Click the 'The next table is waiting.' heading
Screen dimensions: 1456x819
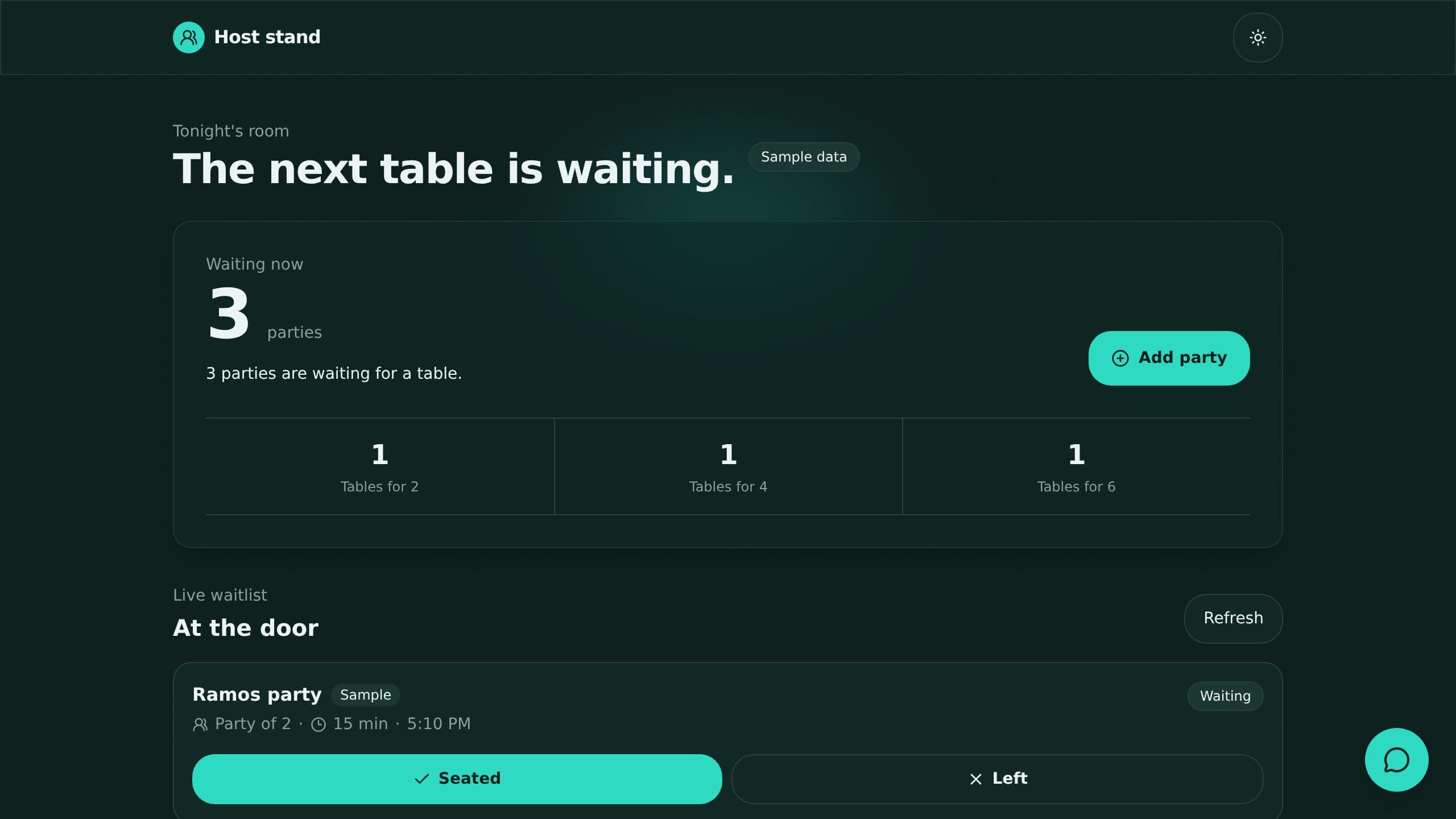point(453,169)
